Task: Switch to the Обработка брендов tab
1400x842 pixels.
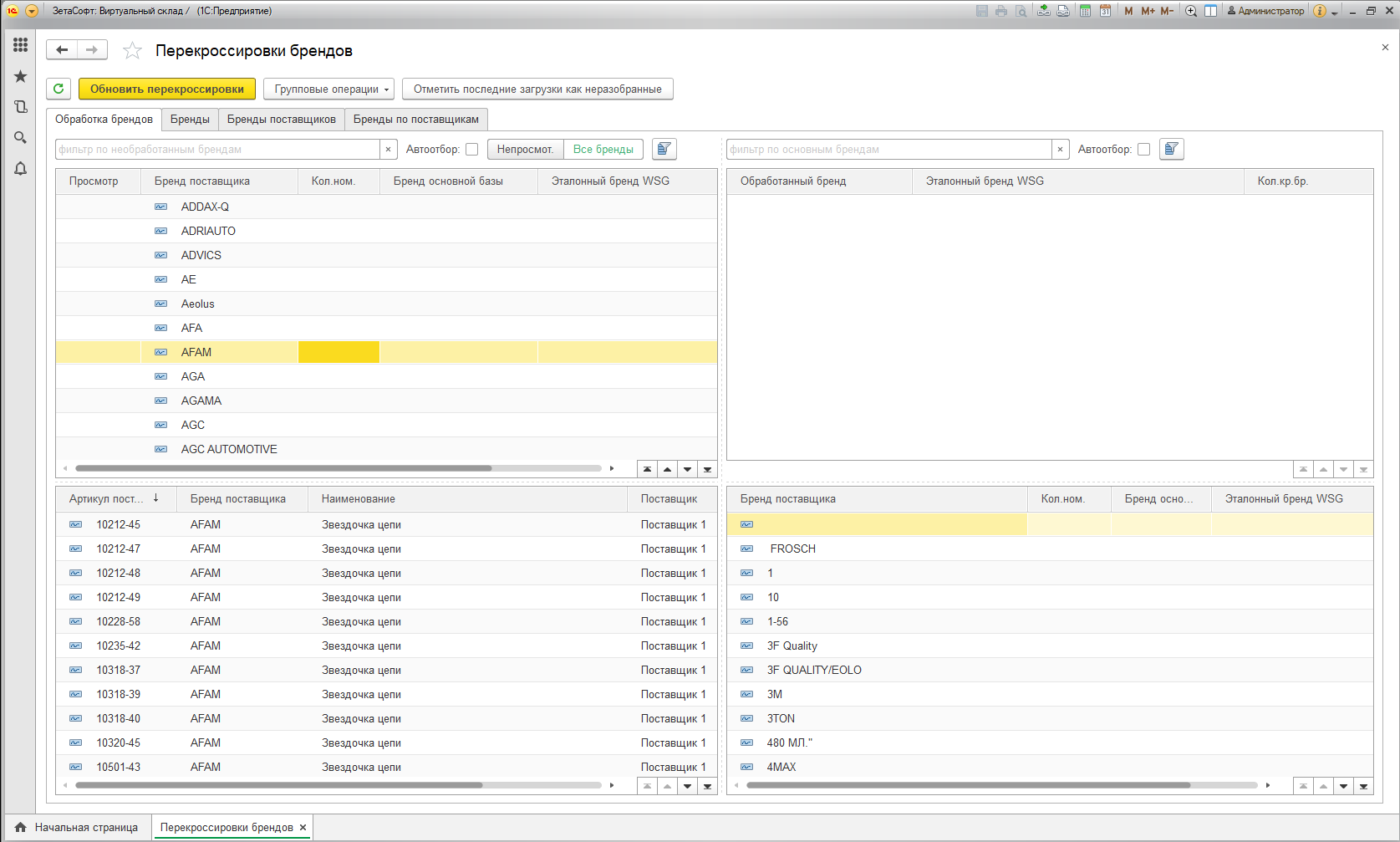Action: [x=104, y=120]
